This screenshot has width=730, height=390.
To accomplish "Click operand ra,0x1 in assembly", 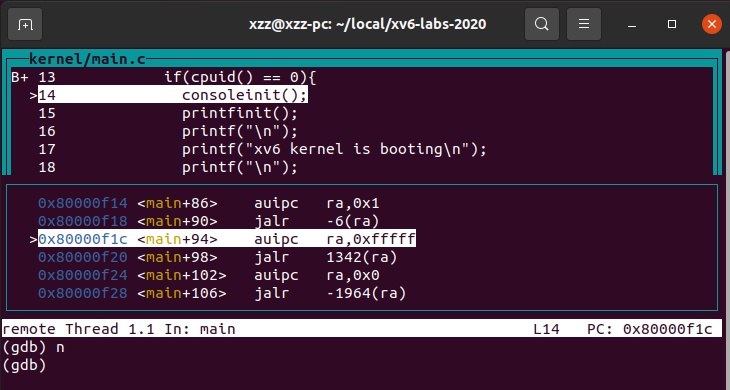I will tap(353, 203).
